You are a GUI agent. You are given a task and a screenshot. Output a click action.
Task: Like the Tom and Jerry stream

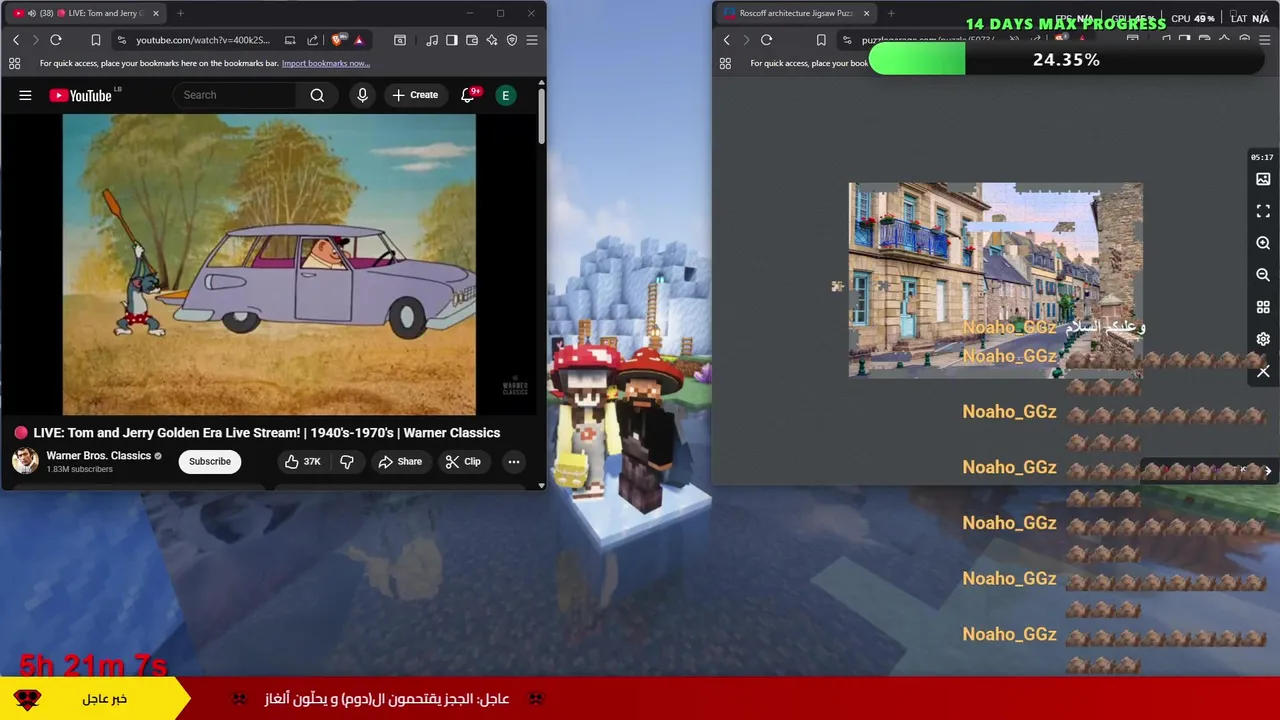coord(302,461)
